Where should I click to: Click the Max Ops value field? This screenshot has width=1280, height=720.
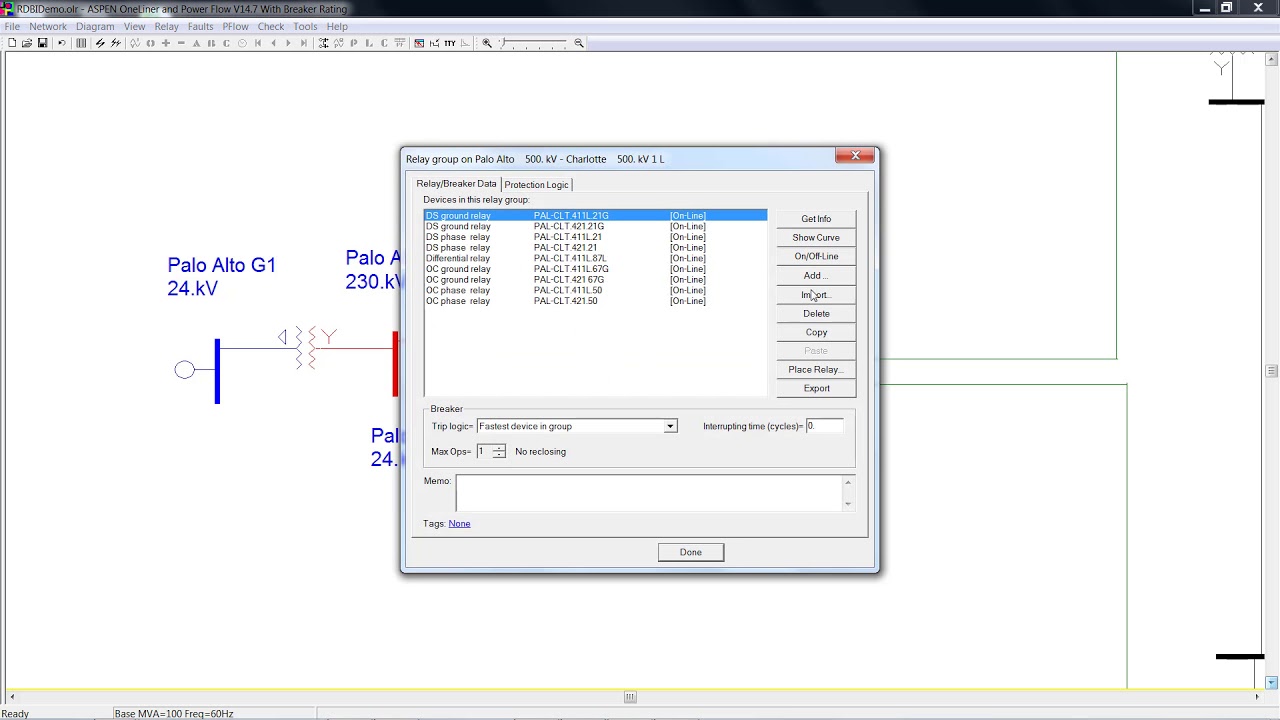click(484, 452)
